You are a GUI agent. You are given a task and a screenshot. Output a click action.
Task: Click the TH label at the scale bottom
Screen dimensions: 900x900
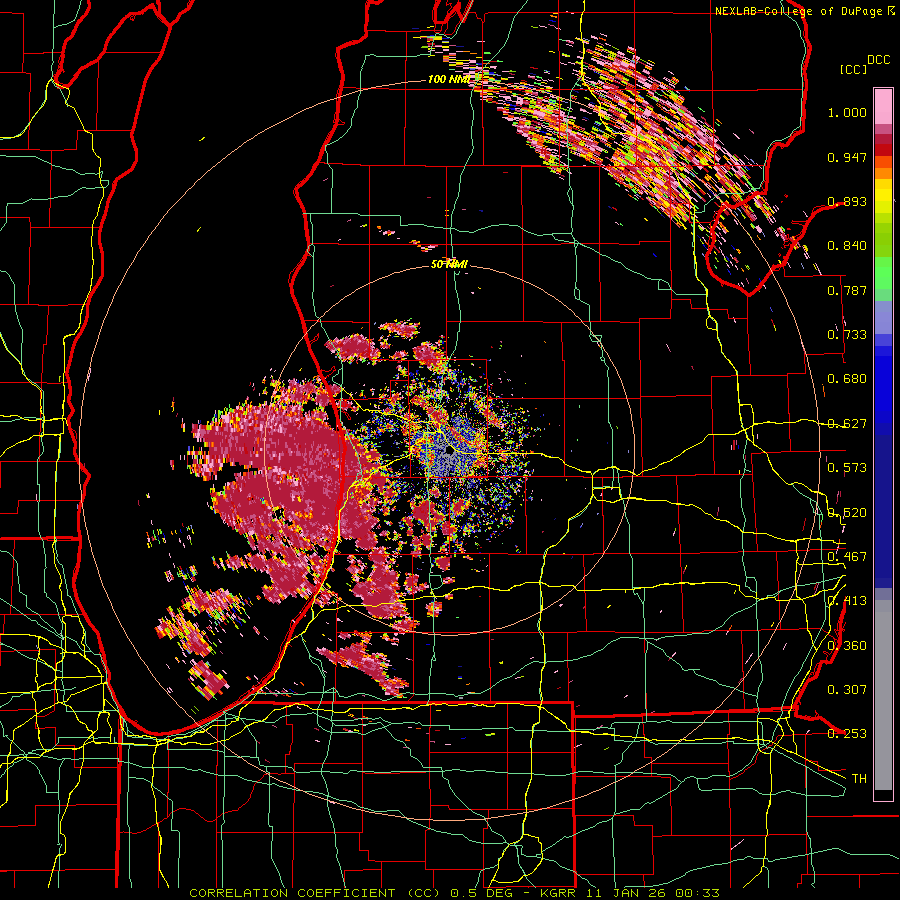coord(859,779)
